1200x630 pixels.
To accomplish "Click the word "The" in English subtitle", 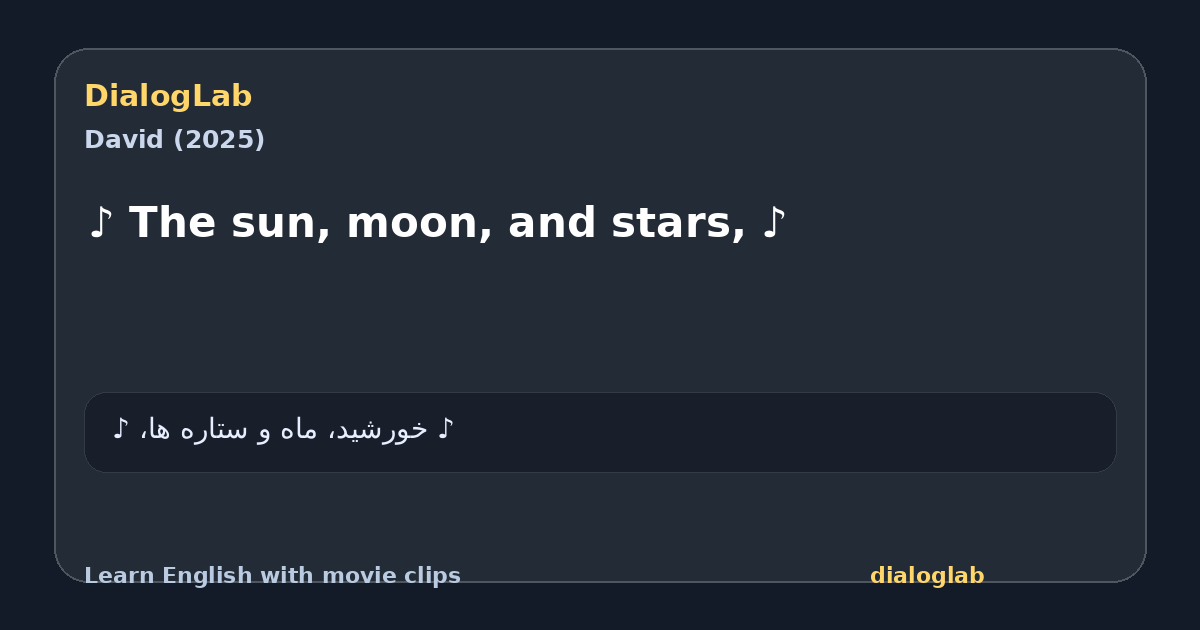I will coord(172,223).
